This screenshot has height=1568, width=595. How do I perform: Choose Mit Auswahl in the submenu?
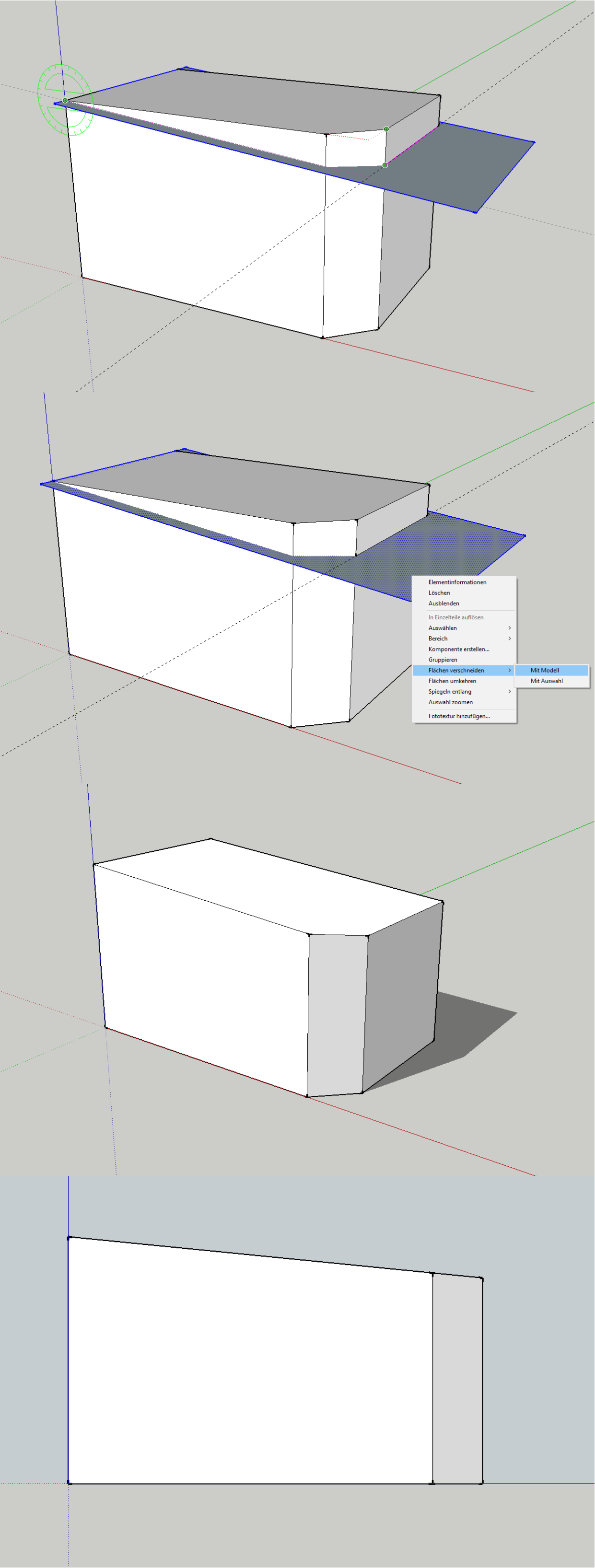[x=546, y=681]
